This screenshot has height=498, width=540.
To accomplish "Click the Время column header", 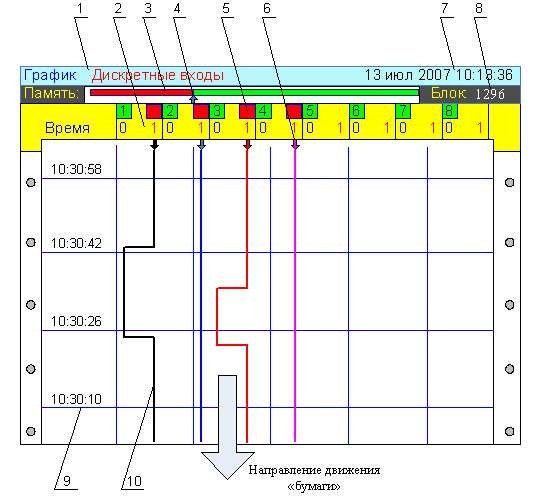I will 68,128.
